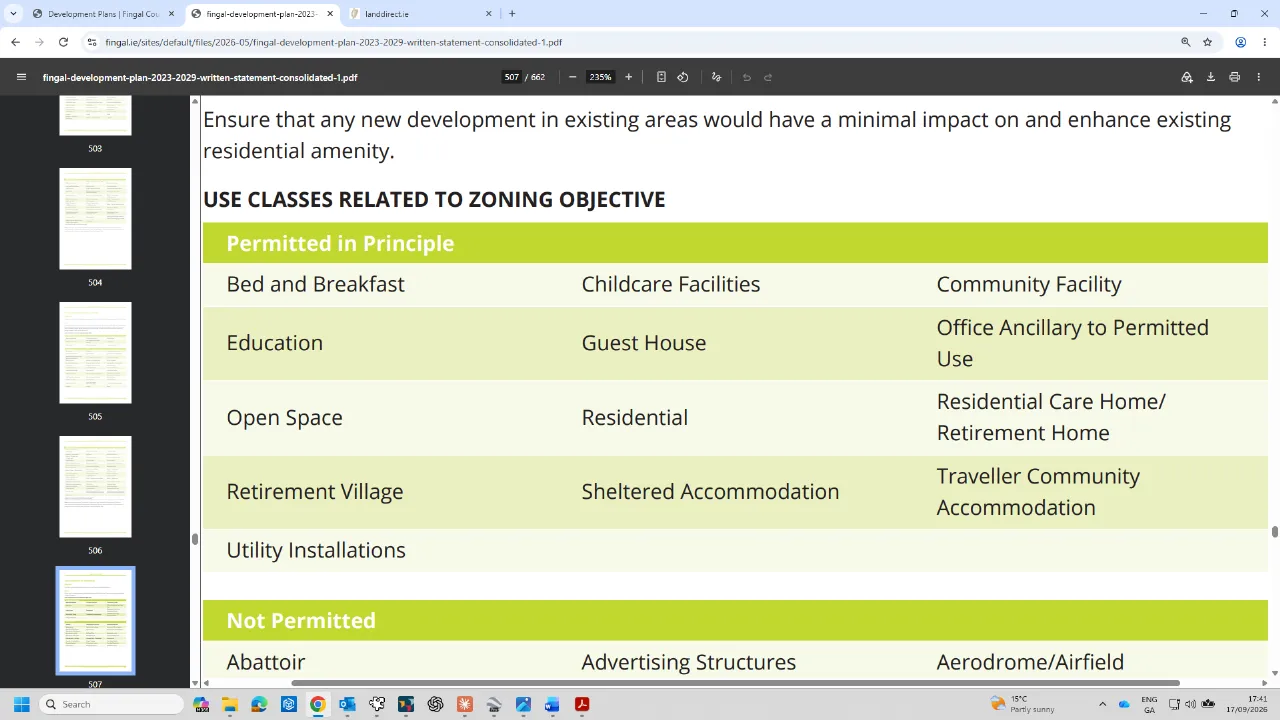Open Chrome's three-dot menu
1280x720 pixels.
pyautogui.click(x=1265, y=42)
